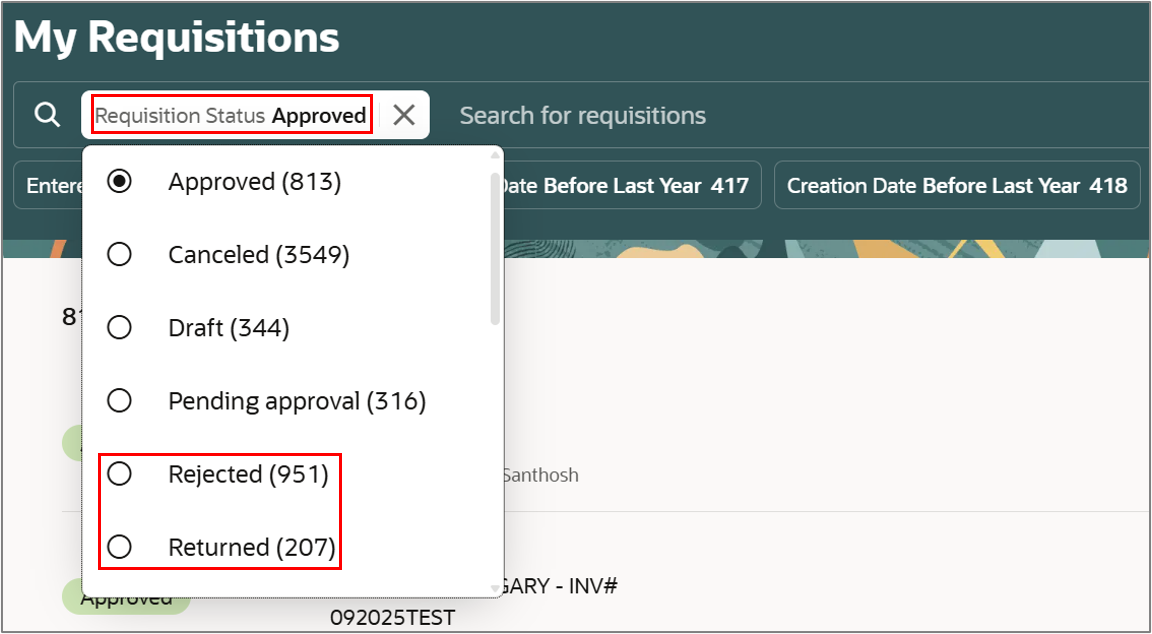
Task: Select the Approved radio button
Action: coord(119,181)
